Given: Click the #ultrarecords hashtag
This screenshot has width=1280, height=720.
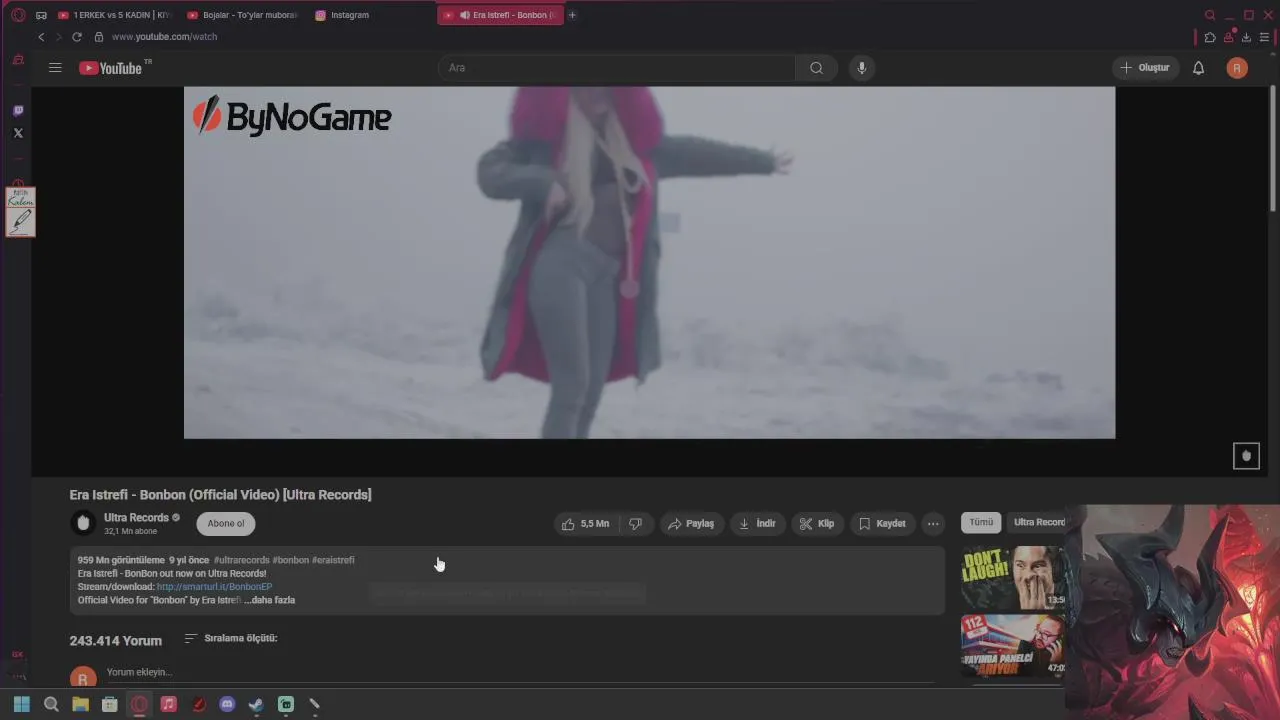Looking at the screenshot, I should (x=241, y=560).
